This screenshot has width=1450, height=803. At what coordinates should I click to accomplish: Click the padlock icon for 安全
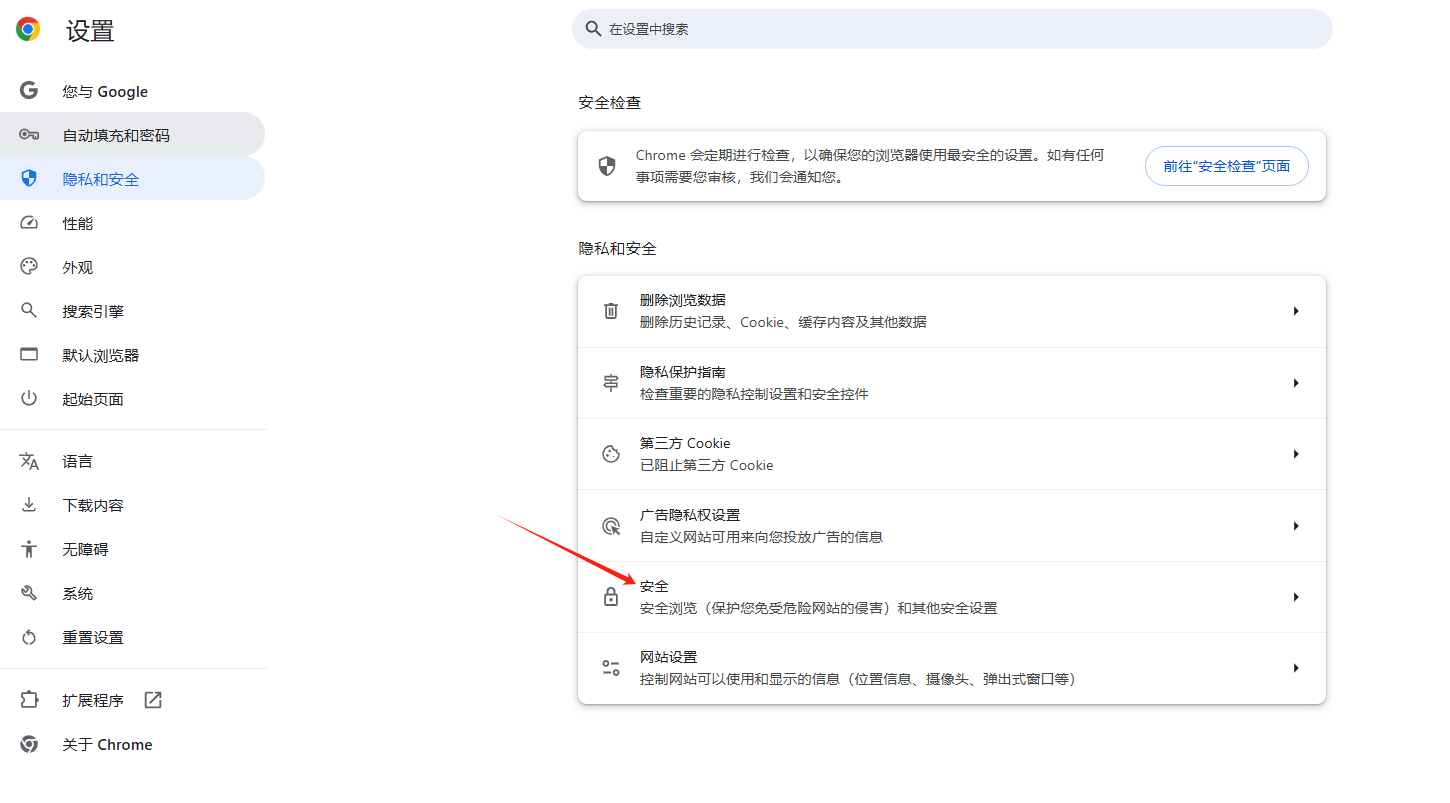tap(611, 597)
